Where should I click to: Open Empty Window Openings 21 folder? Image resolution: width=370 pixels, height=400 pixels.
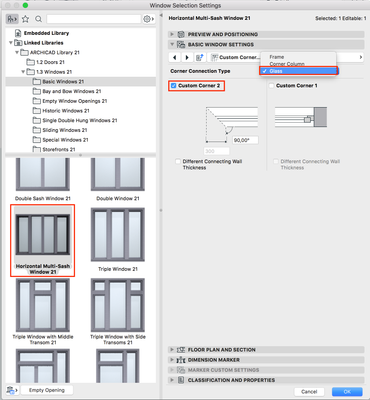pos(75,101)
